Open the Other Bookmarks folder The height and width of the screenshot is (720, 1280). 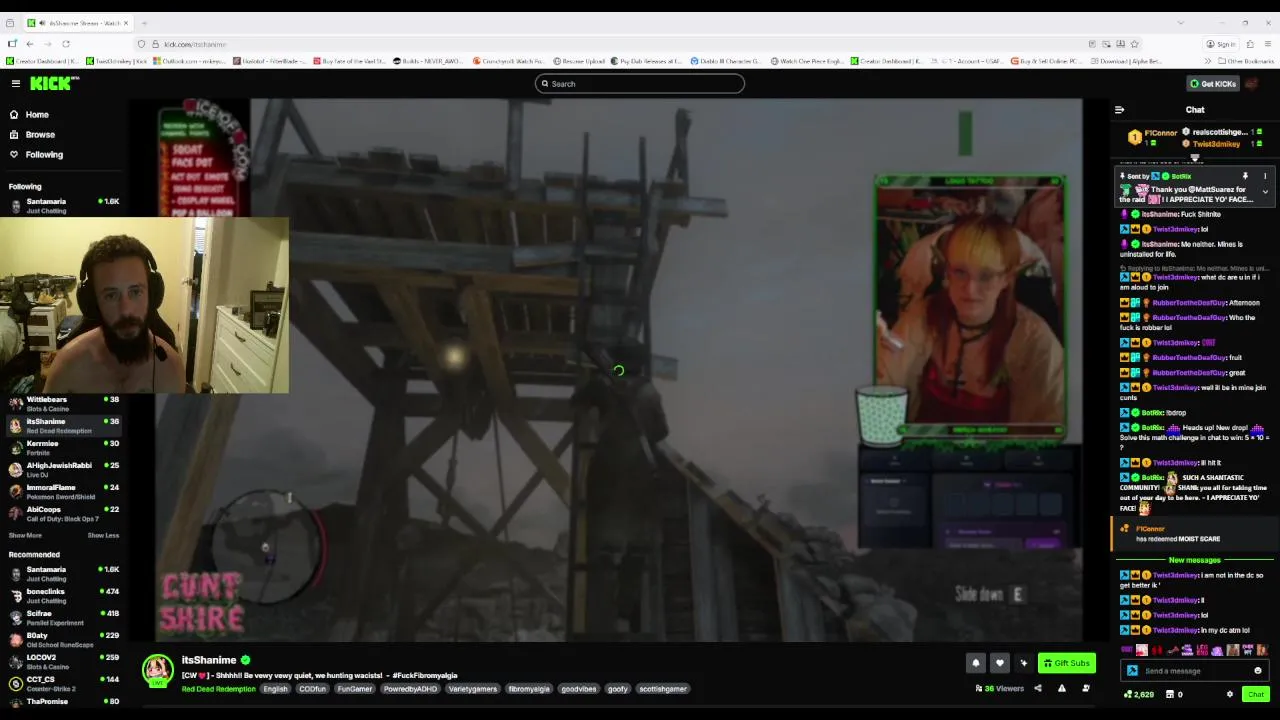tap(1246, 61)
